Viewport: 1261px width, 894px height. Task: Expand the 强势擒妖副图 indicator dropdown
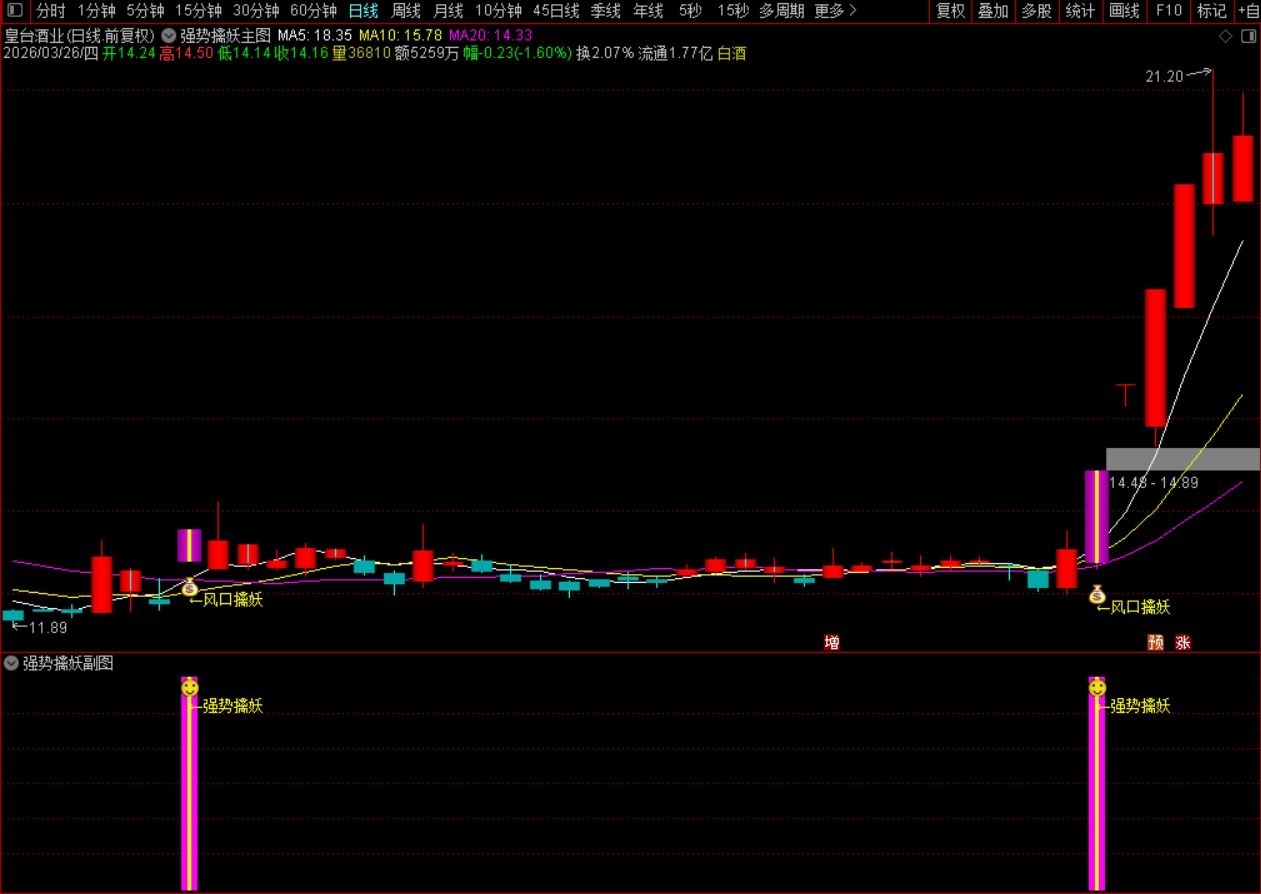tap(11, 662)
